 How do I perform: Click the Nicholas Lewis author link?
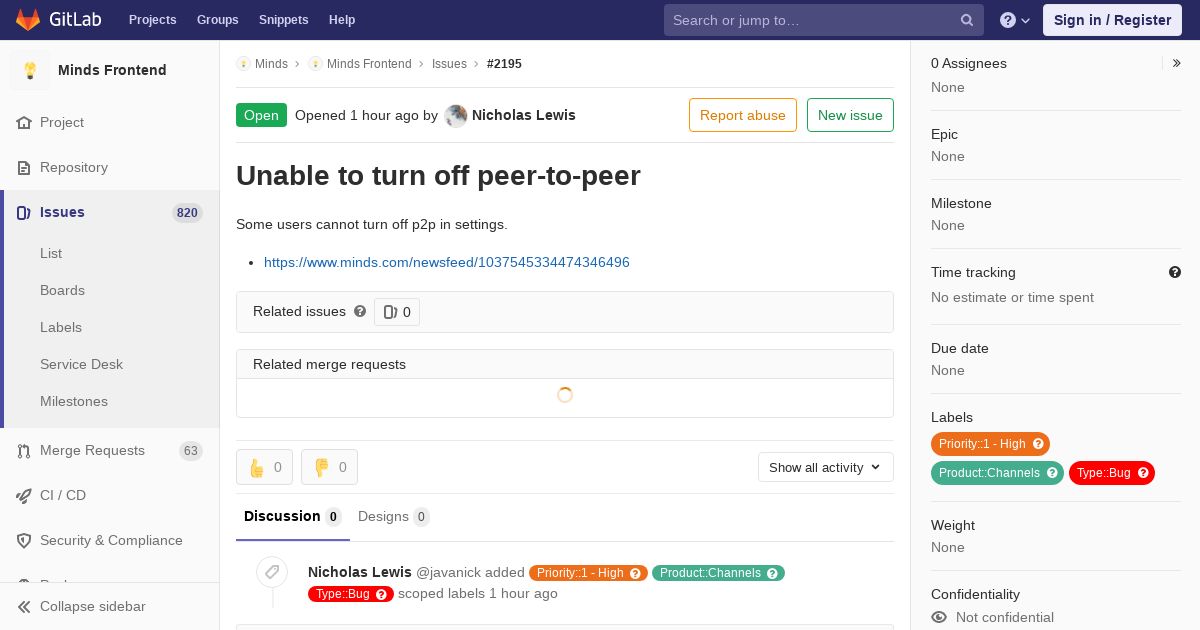tap(524, 115)
